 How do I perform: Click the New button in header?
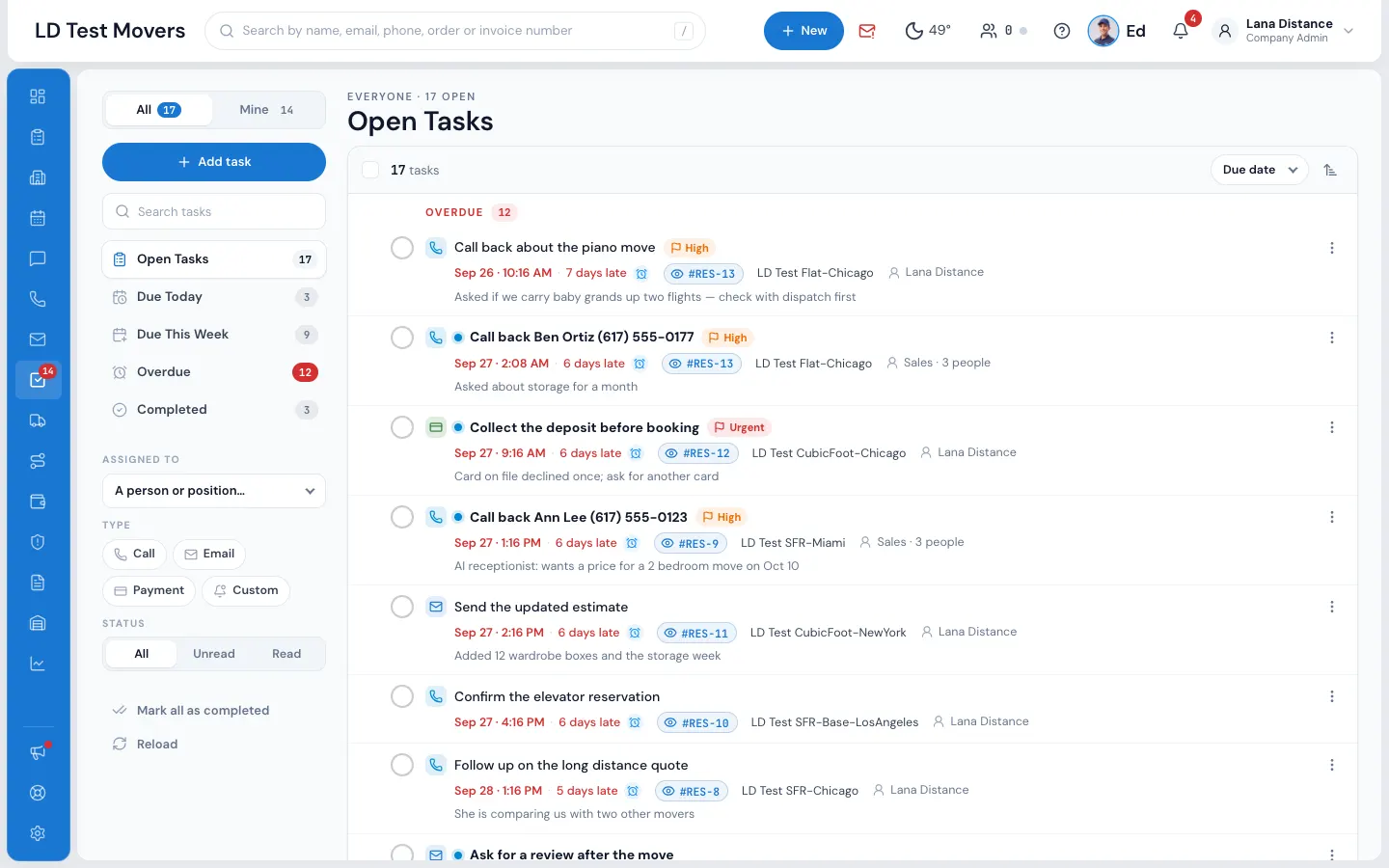point(803,31)
